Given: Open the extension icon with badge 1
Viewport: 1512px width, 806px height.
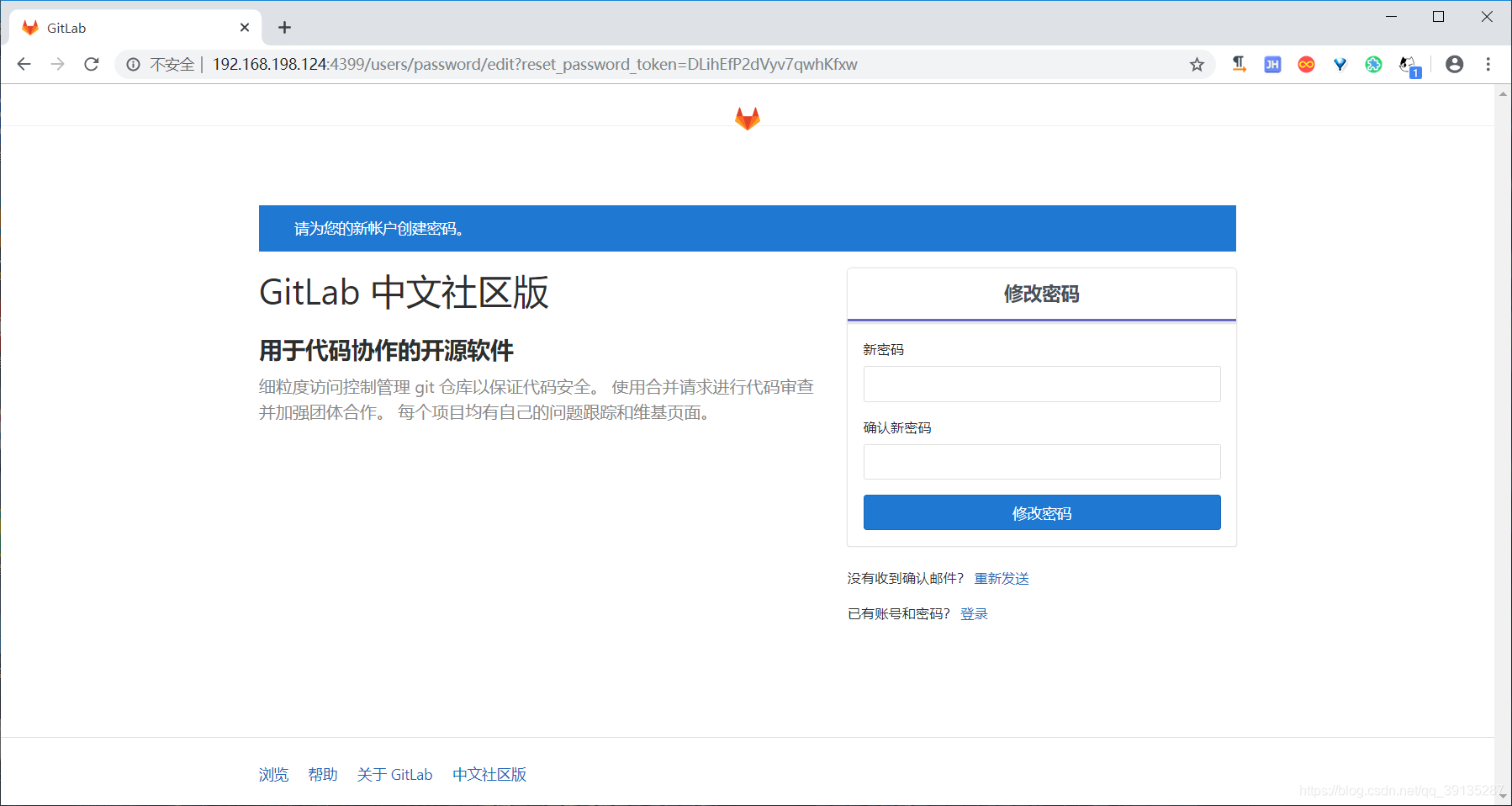Looking at the screenshot, I should point(1409,66).
